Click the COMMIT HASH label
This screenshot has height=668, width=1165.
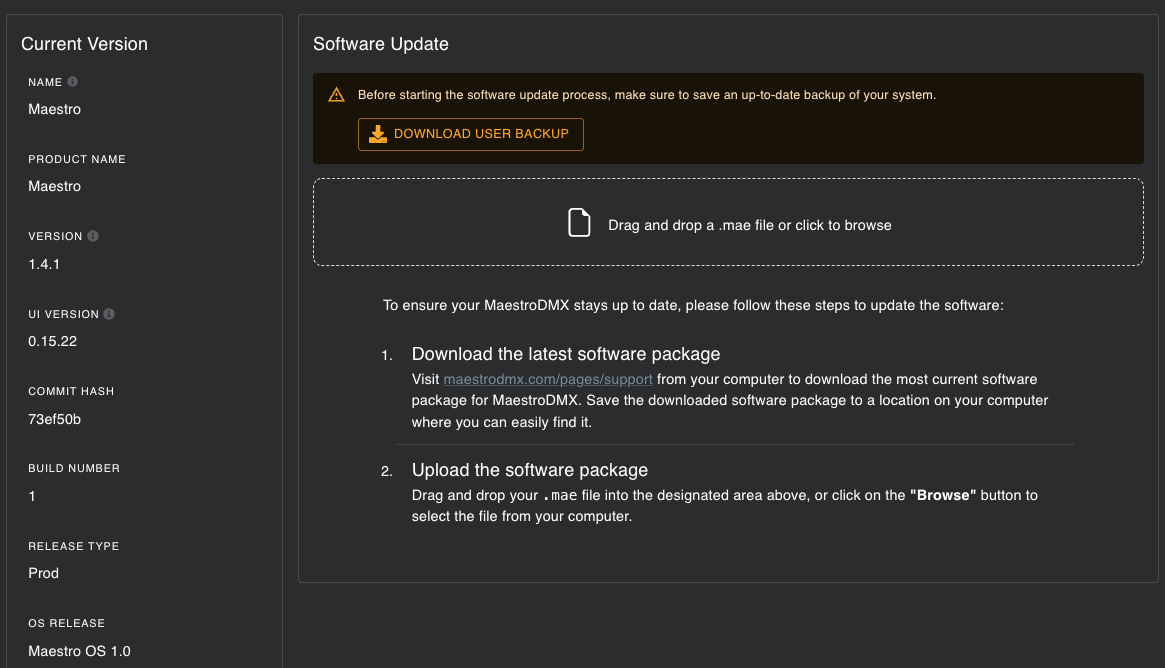coord(71,391)
